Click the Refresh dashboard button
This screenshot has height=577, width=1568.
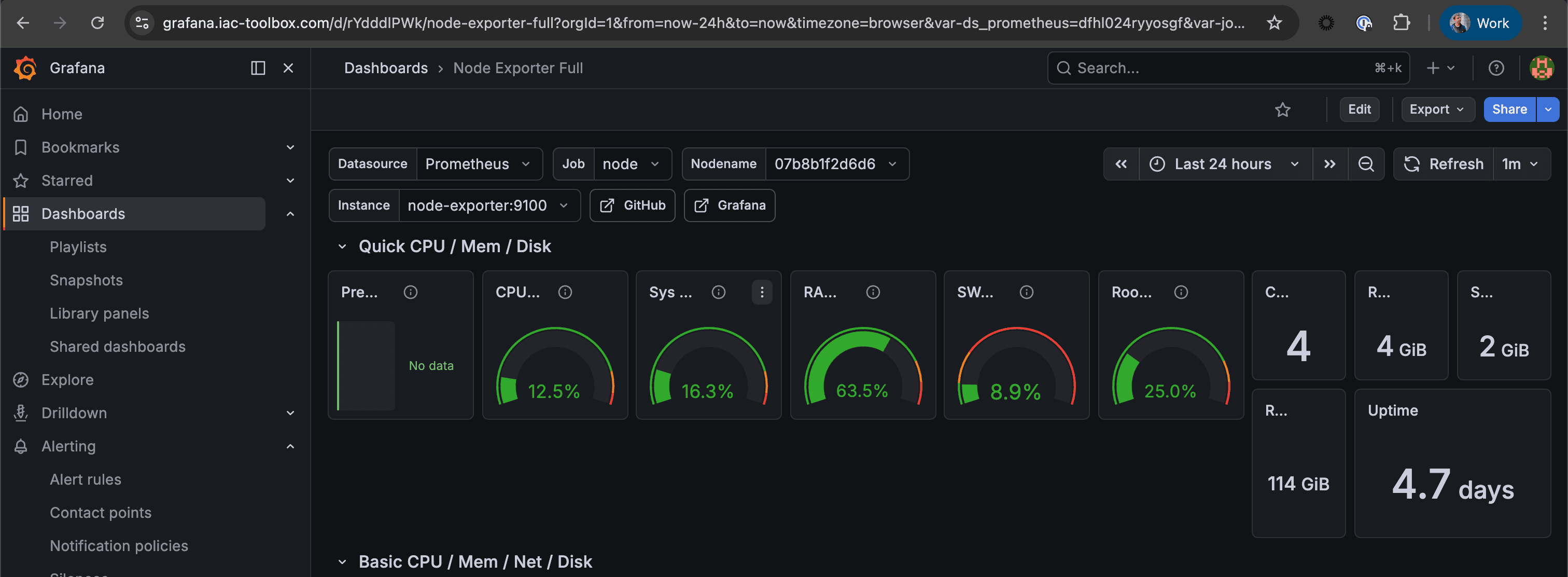tap(1443, 163)
